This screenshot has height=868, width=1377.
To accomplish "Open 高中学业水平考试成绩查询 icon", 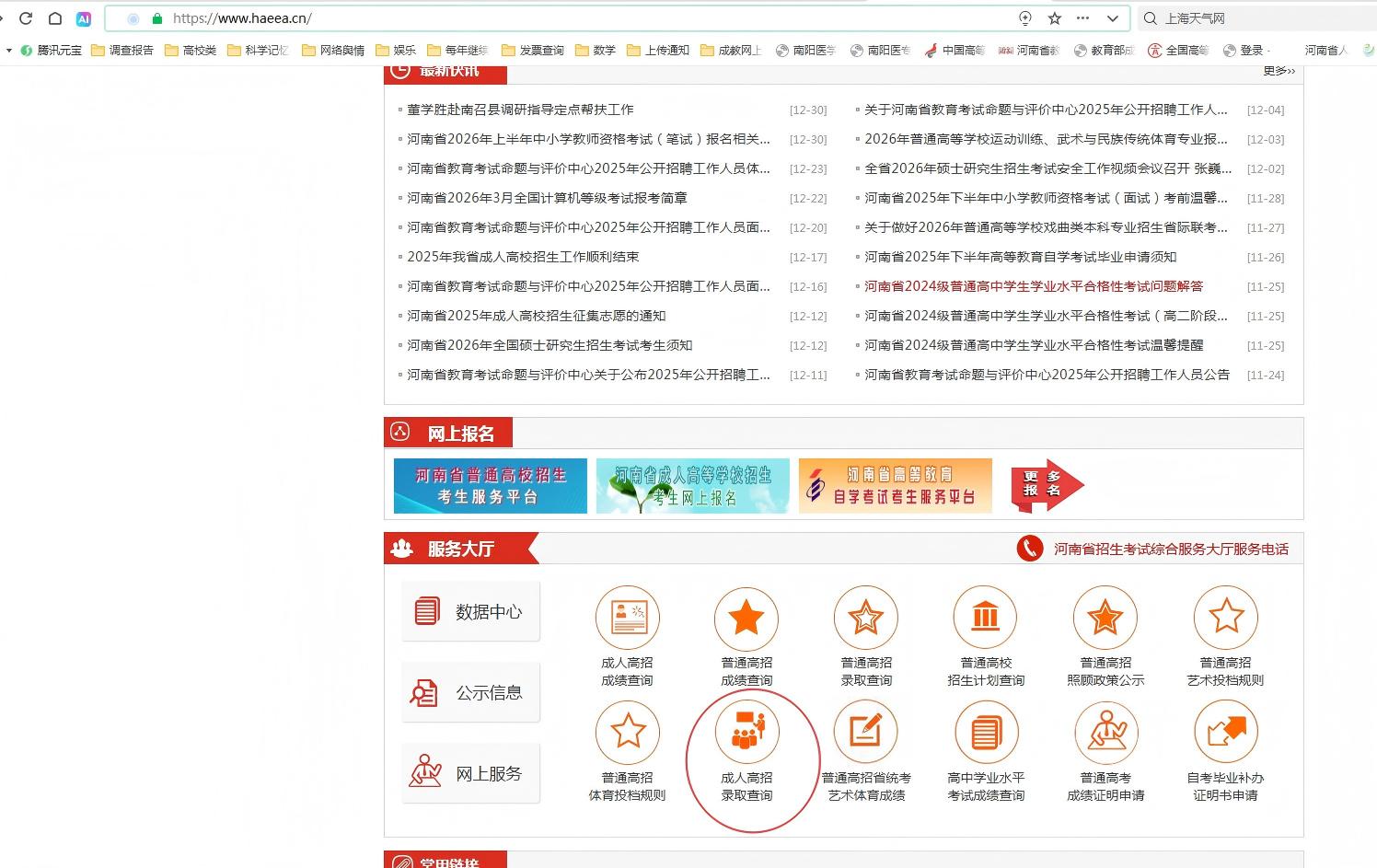I will click(x=986, y=733).
